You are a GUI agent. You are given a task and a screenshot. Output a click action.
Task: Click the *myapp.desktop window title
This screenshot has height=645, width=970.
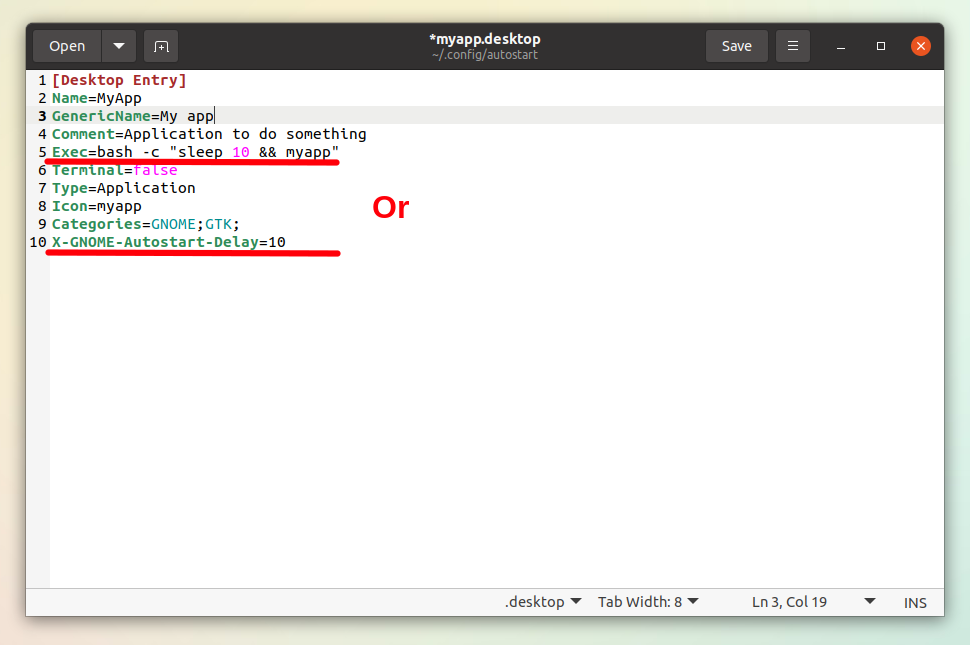coord(485,38)
